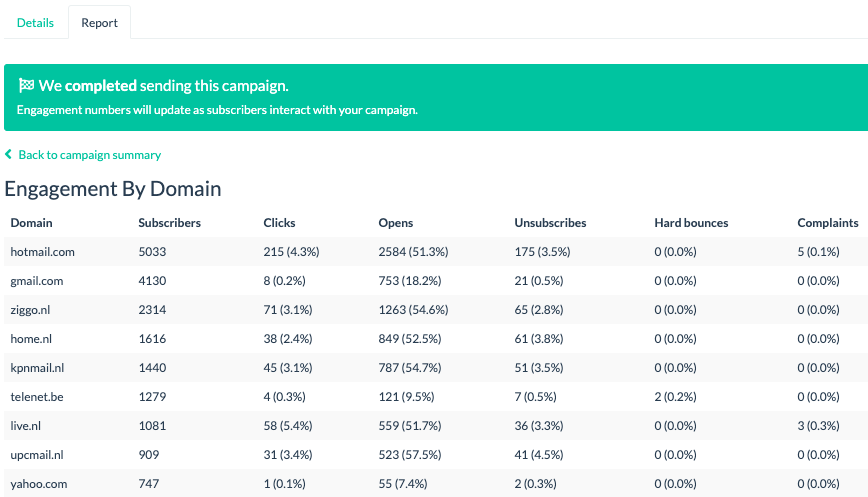The image size is (868, 497).
Task: Click home.nl clicks value 38 (2.4%)
Action: 288,339
